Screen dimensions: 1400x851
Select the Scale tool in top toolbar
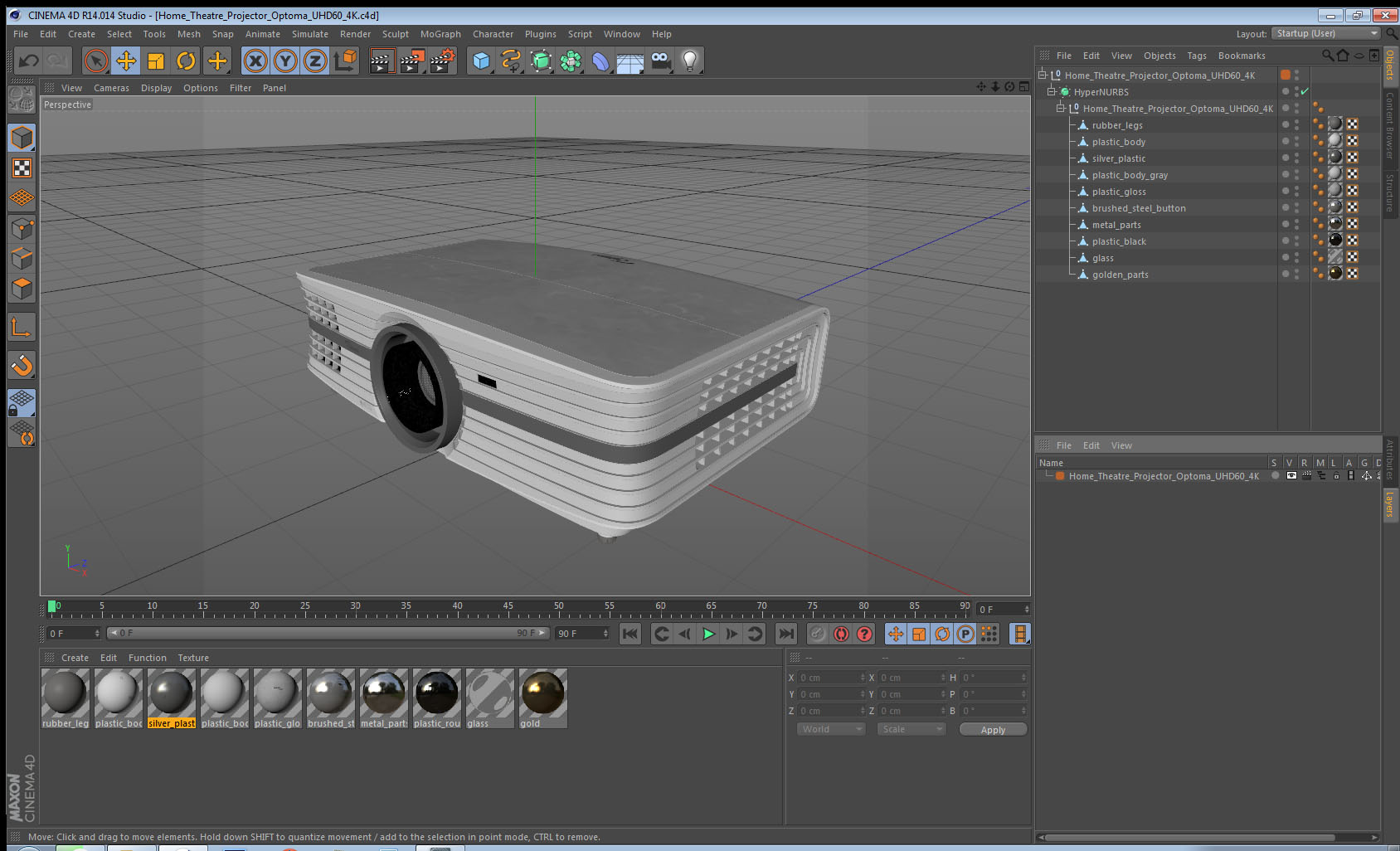pyautogui.click(x=156, y=61)
